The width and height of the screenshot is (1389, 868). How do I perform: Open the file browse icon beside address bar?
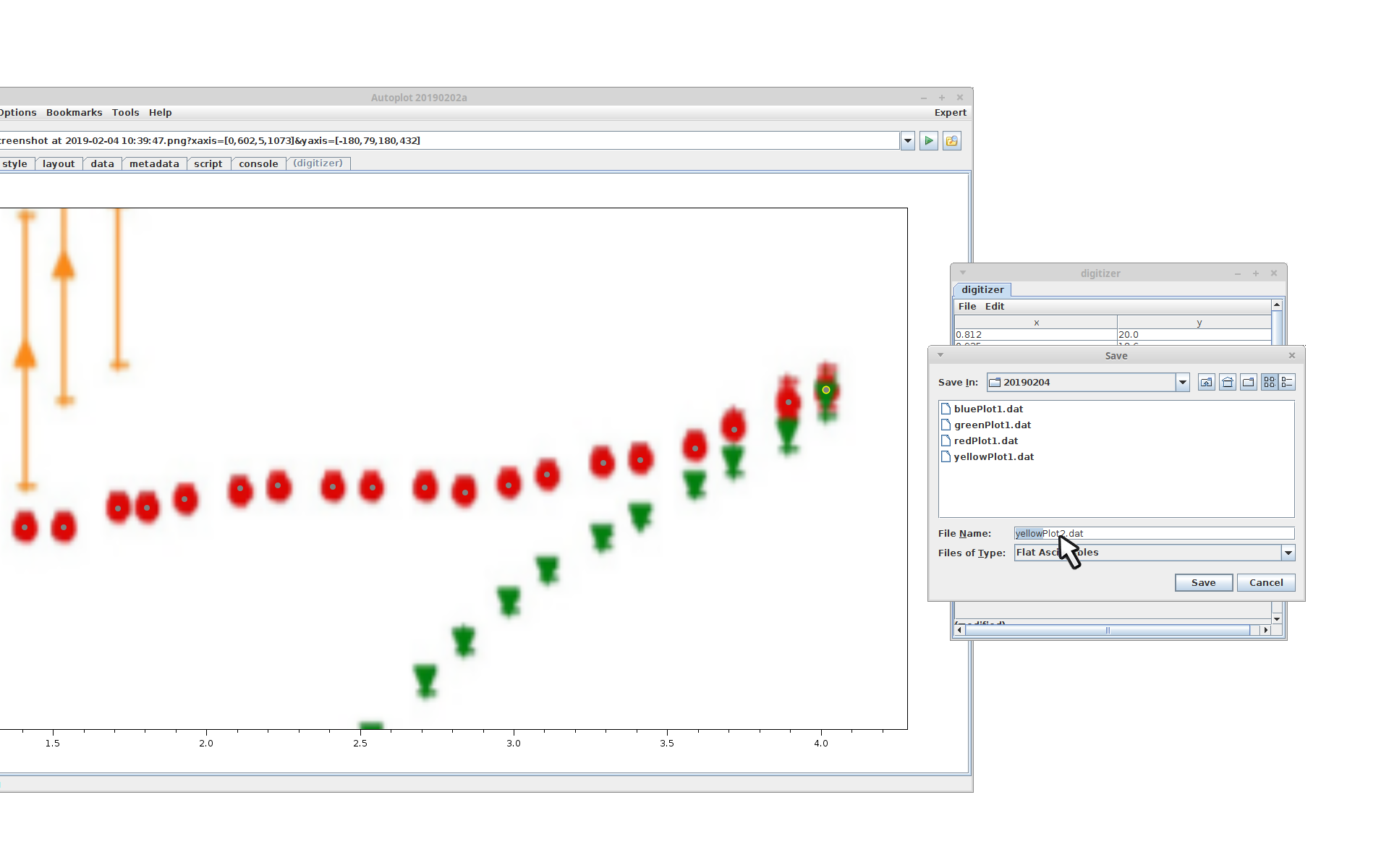coord(952,141)
